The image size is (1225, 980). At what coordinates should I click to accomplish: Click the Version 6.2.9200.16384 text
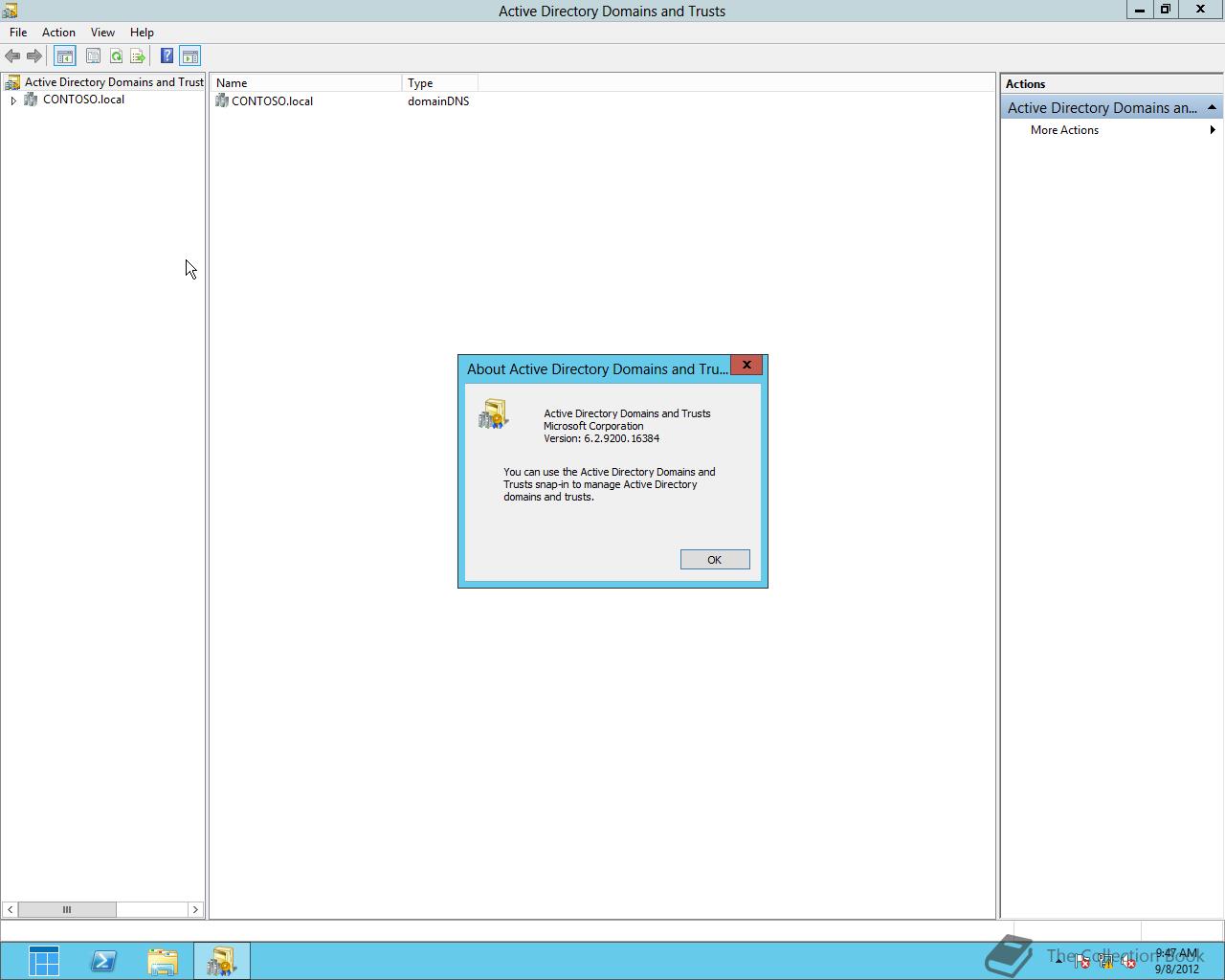pos(602,438)
